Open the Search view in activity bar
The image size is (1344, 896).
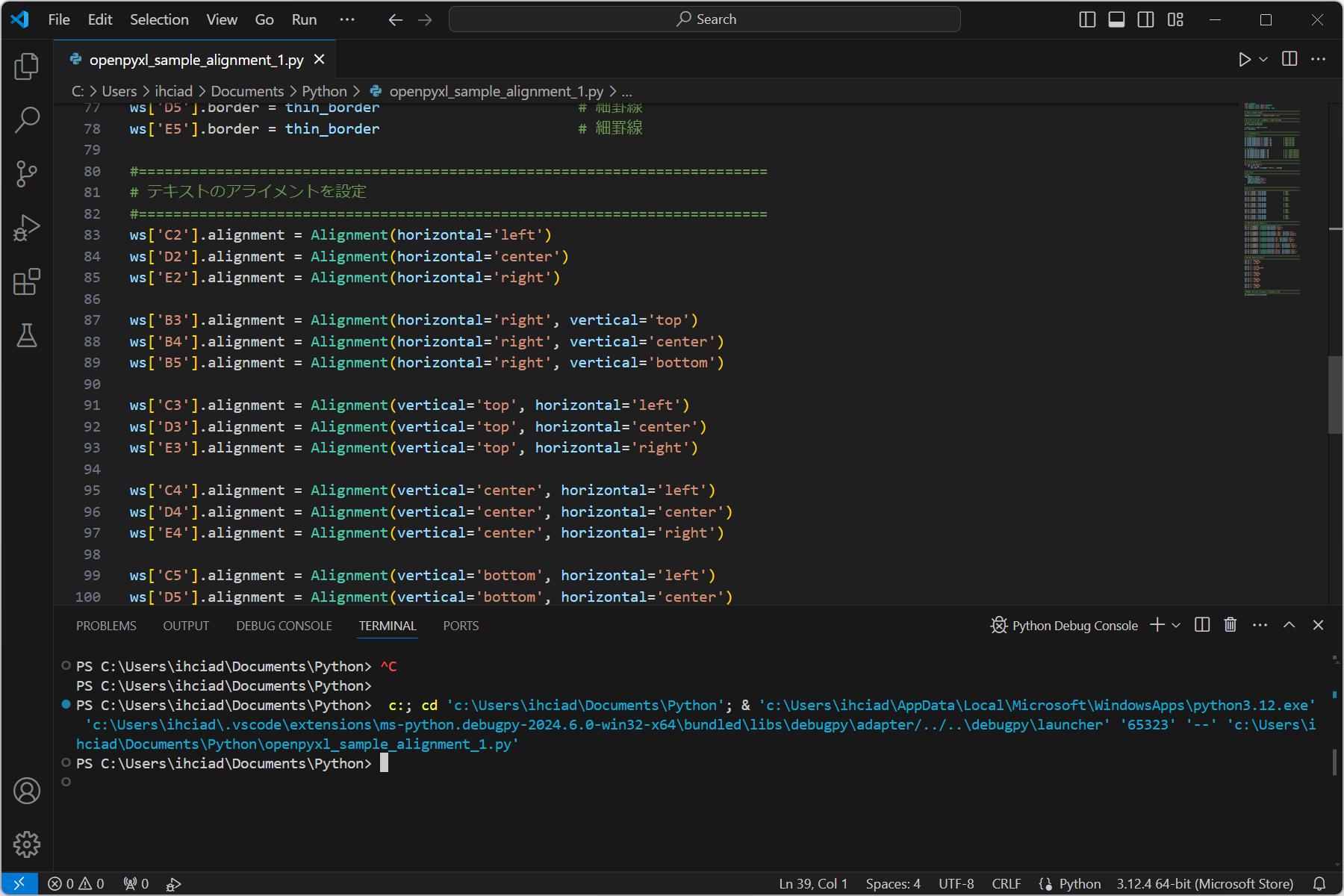click(27, 120)
